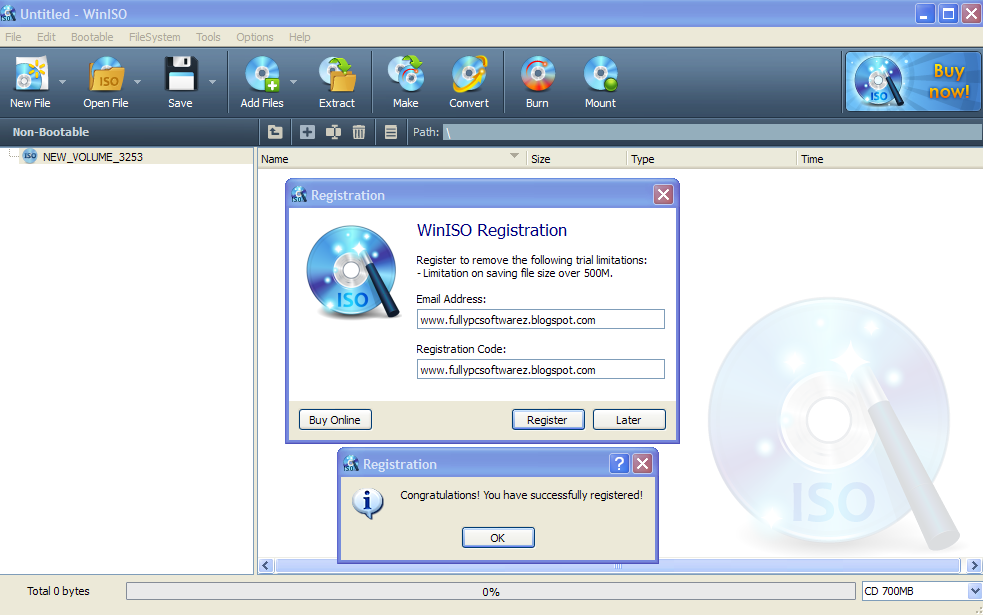Click the ISO disc logo in Registration dialog
Image resolution: width=983 pixels, height=615 pixels.
coord(353,271)
